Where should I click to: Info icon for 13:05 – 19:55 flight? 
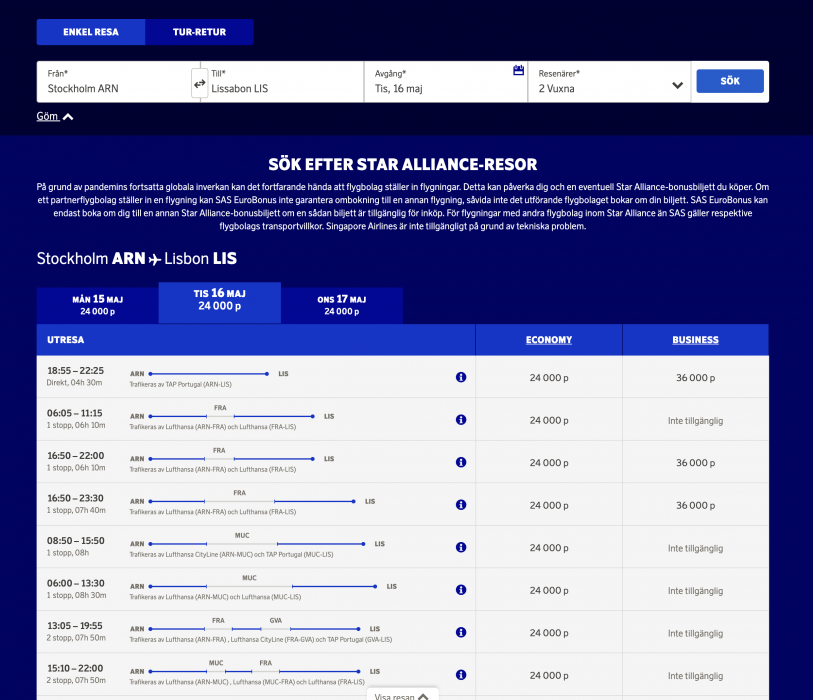pos(461,633)
